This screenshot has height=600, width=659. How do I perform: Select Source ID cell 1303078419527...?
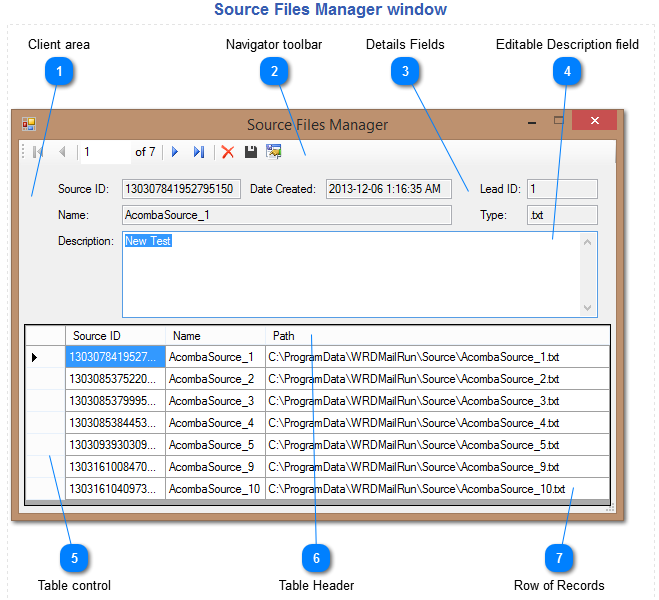click(116, 357)
